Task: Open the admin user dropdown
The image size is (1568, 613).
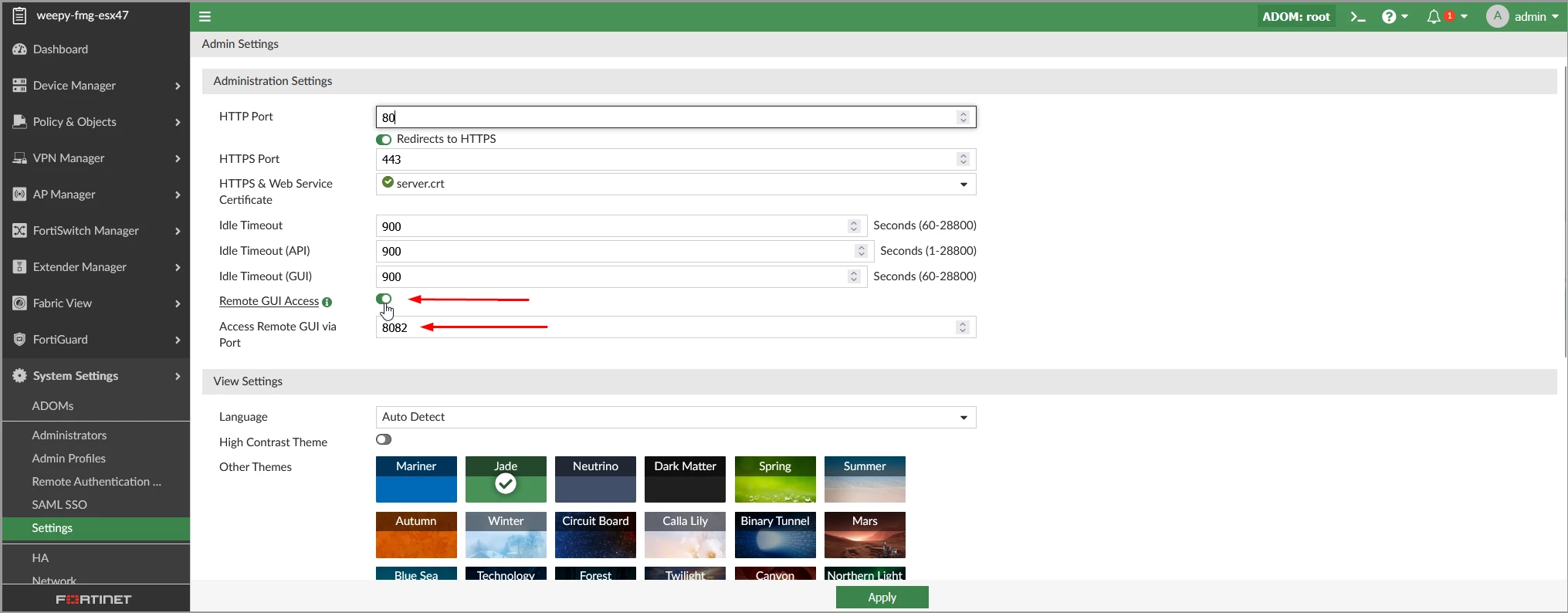Action: 1536,16
